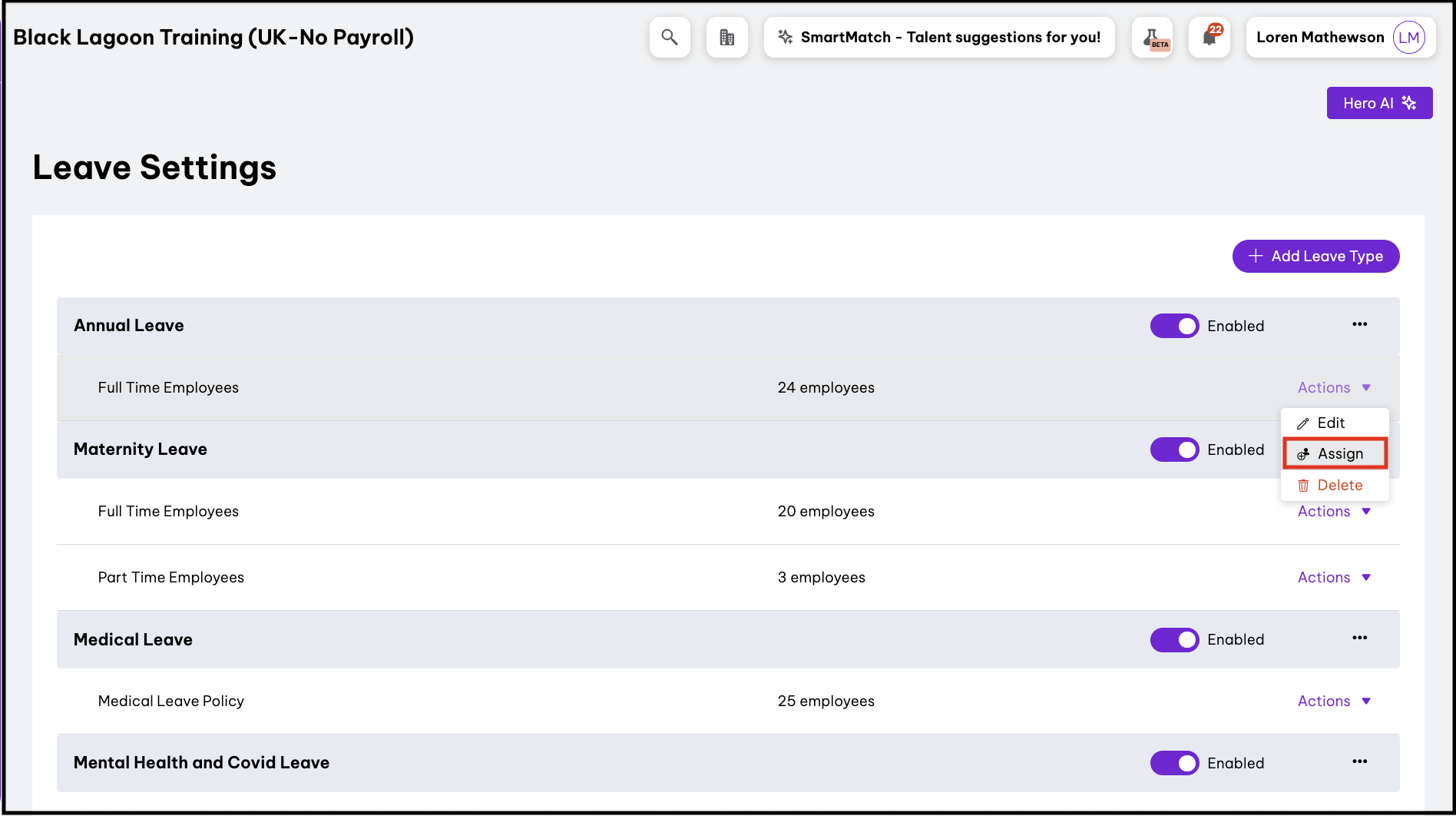Open Mental Health and Covid Leave three-dot menu
The height and width of the screenshot is (816, 1456).
pyautogui.click(x=1359, y=761)
